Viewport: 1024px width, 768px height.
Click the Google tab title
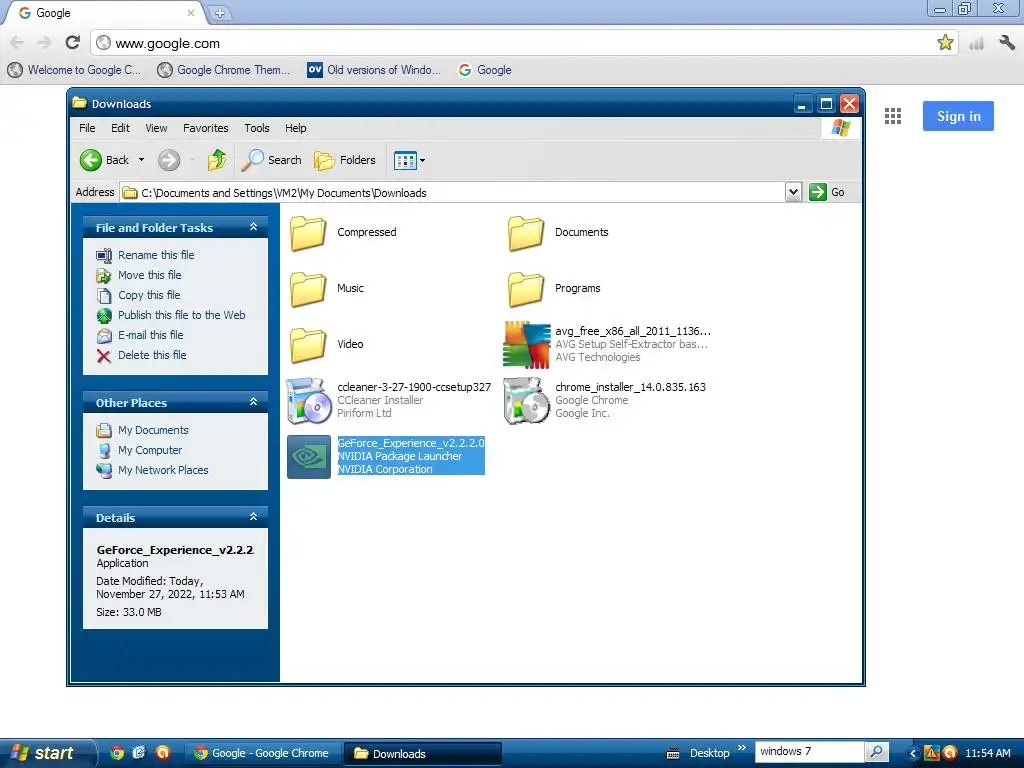pos(54,13)
